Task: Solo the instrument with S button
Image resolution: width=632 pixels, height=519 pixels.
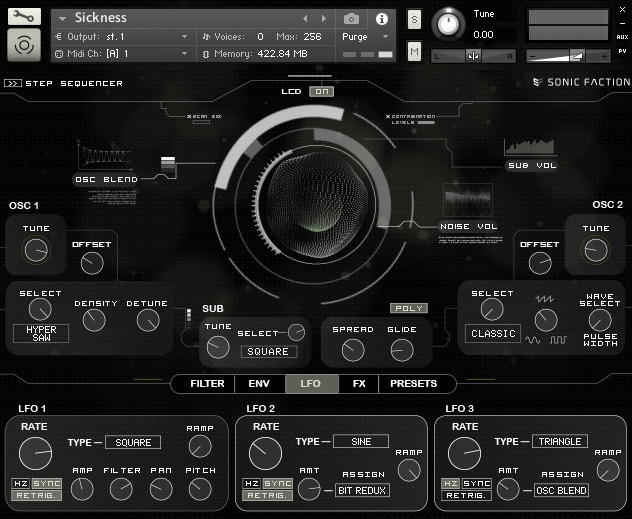Action: pyautogui.click(x=414, y=19)
